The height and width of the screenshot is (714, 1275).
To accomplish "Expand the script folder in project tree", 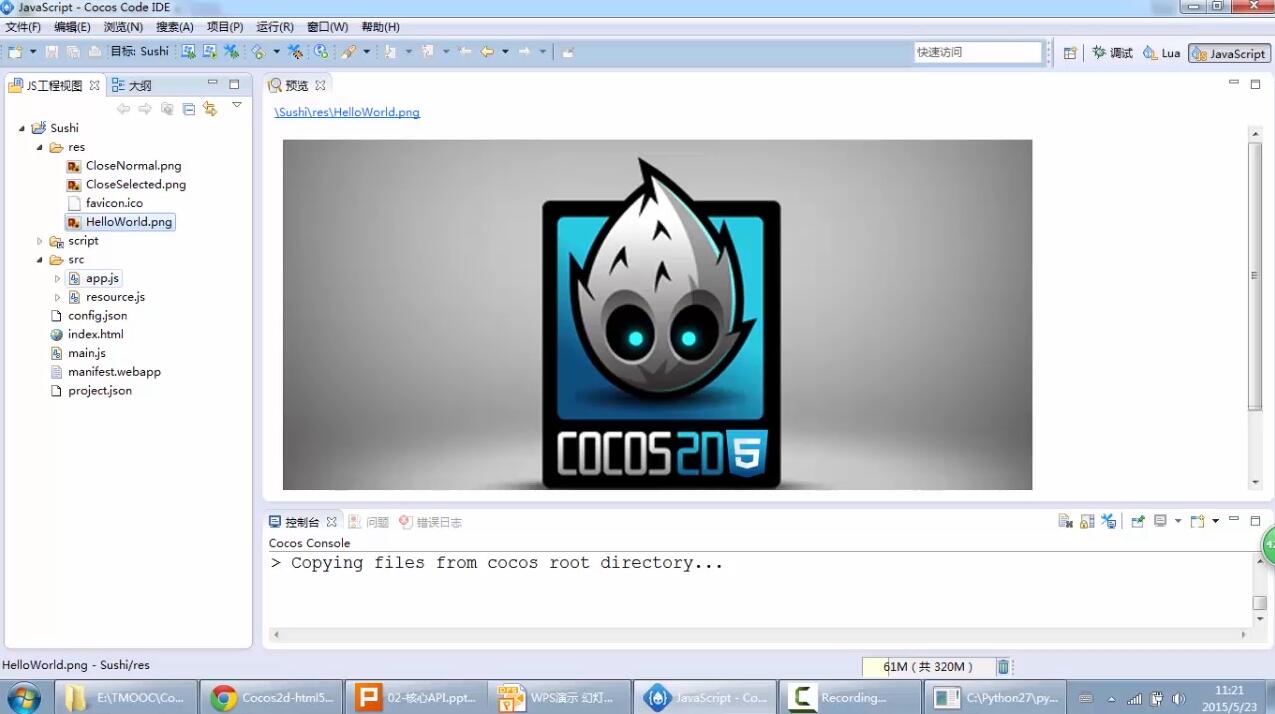I will point(40,241).
